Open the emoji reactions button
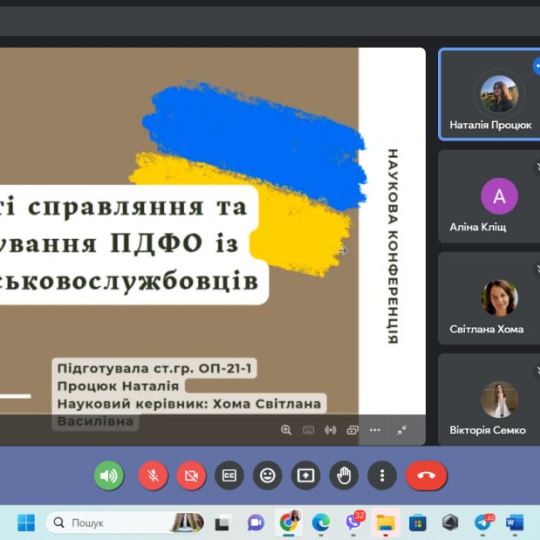This screenshot has height=540, width=540. click(x=268, y=476)
